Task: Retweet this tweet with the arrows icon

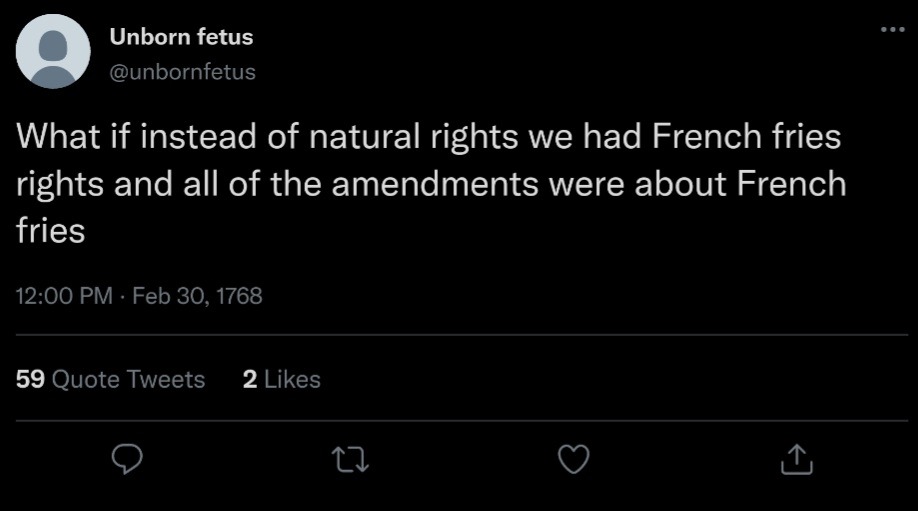Action: (x=347, y=459)
